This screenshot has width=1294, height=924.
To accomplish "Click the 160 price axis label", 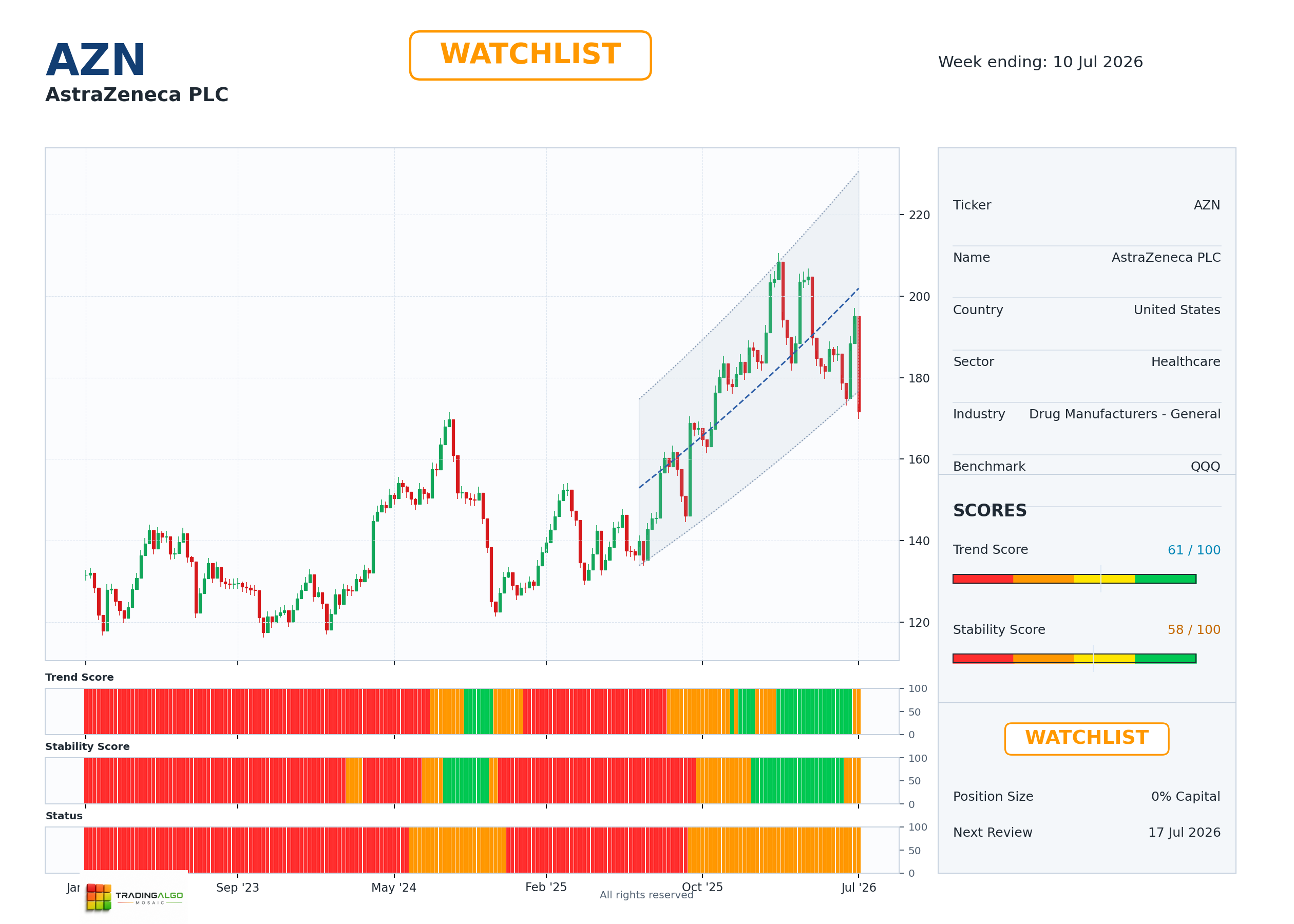I will [x=919, y=459].
